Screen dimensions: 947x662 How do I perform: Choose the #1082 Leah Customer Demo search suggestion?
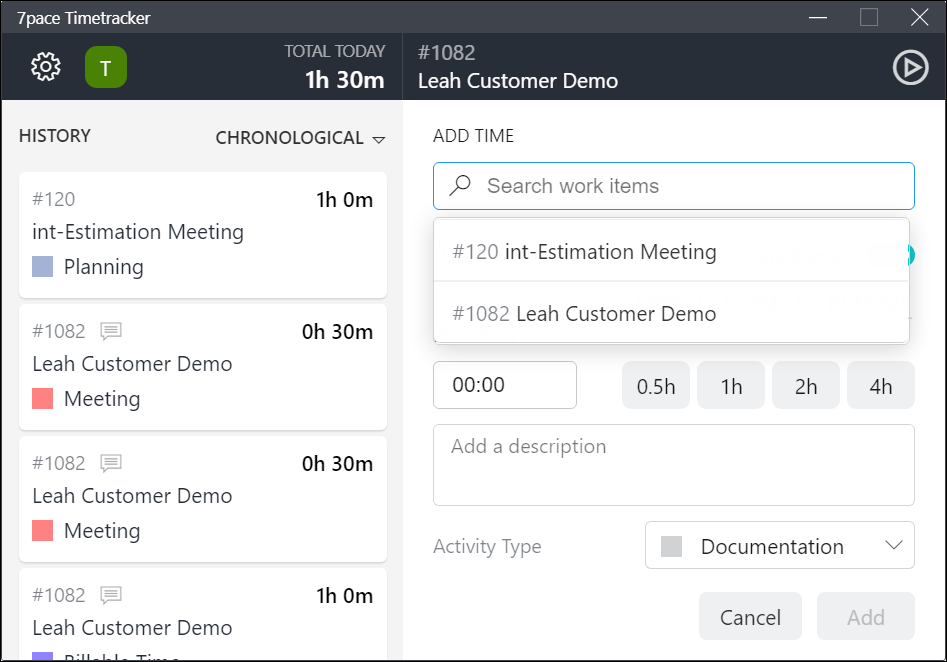[x=671, y=313]
